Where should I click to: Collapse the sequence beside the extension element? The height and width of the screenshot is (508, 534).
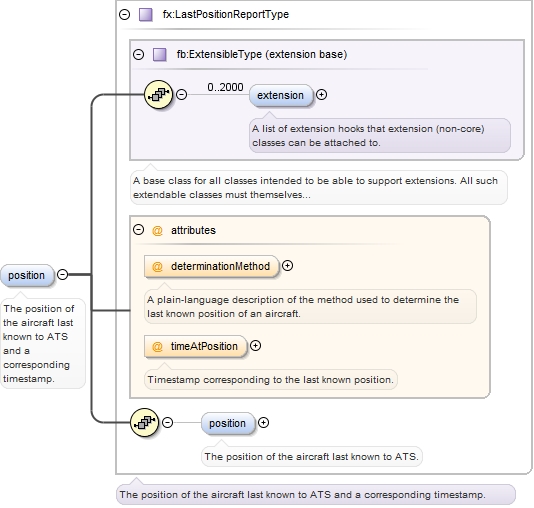click(182, 94)
